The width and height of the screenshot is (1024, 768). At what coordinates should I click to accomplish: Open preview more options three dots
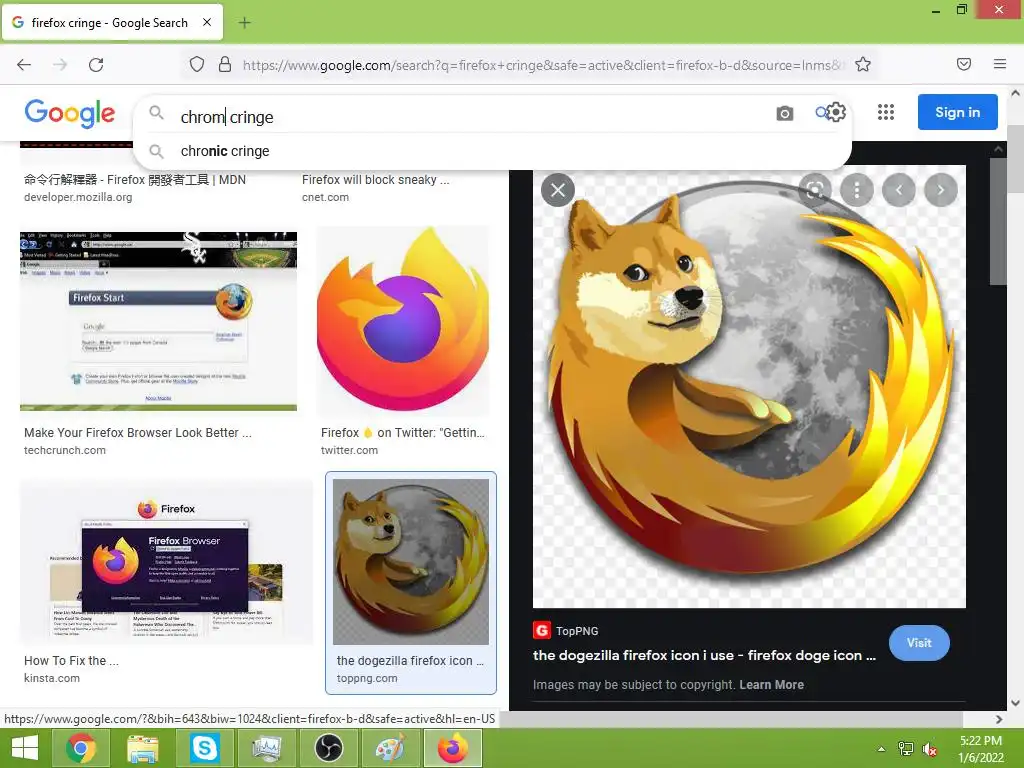857,190
